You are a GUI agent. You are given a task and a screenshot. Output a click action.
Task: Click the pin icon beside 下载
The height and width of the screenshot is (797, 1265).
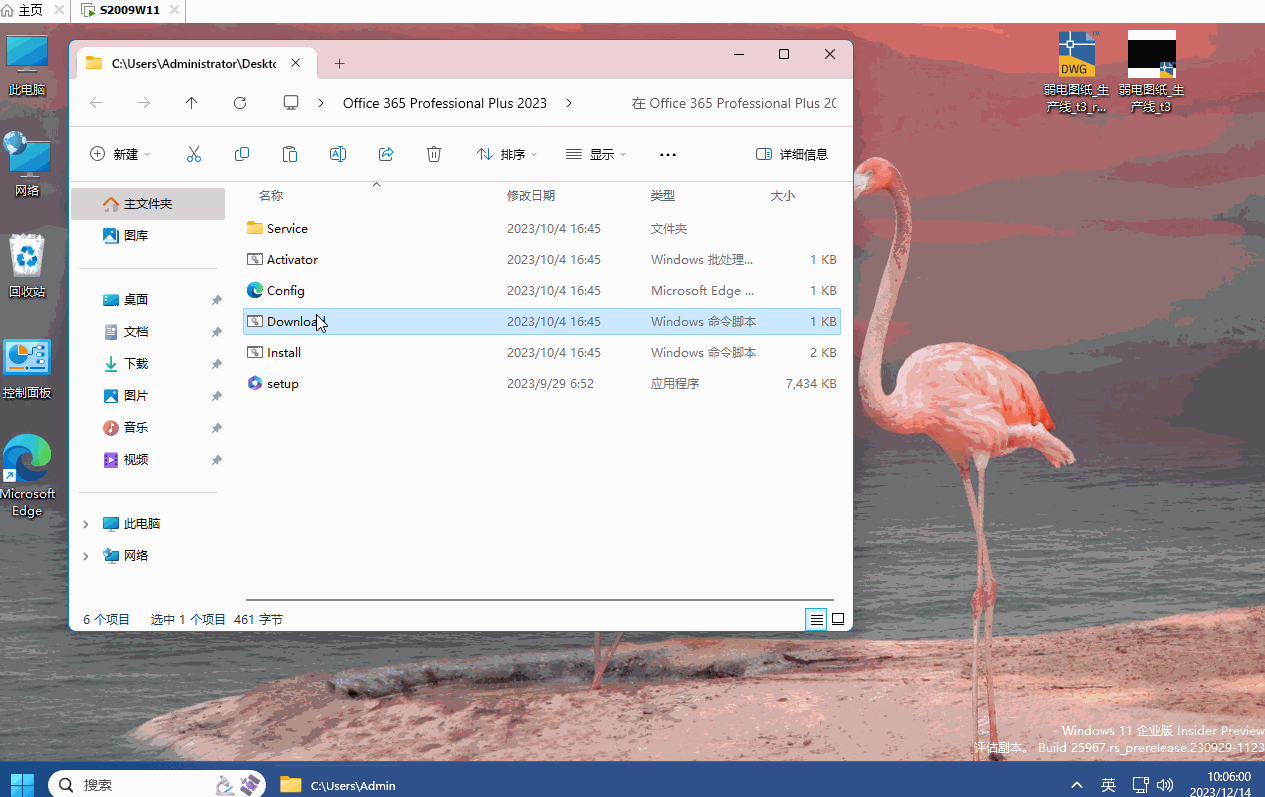[x=216, y=364]
